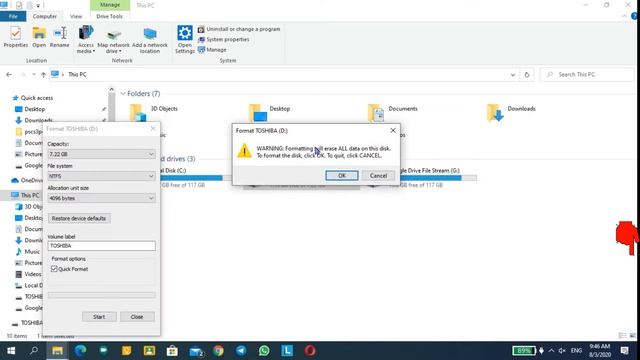Viewport: 640px width, 360px height.
Task: Click Add a network location icon
Action: point(150,40)
